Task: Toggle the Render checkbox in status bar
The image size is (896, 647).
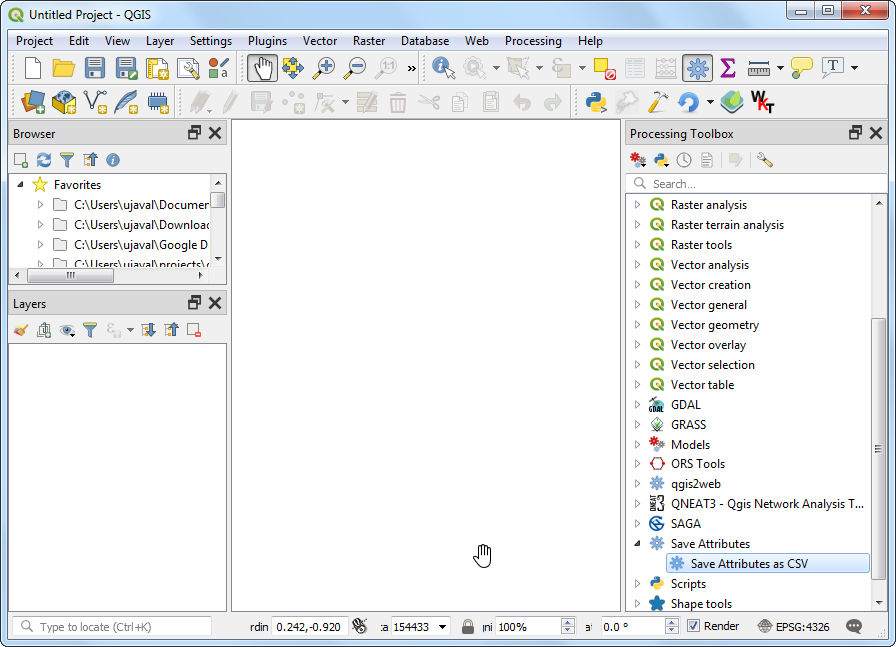Action: click(x=695, y=626)
